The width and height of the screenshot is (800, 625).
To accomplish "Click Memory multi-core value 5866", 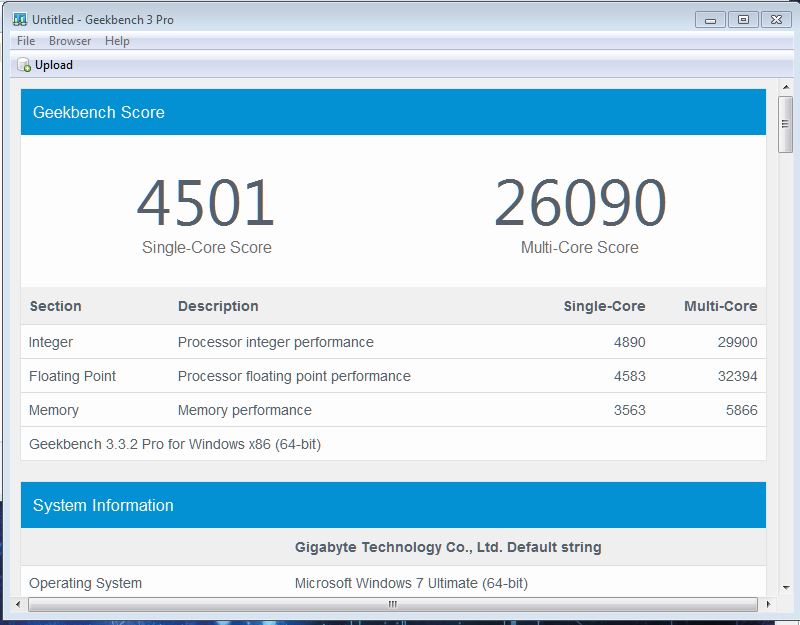I will [x=741, y=410].
